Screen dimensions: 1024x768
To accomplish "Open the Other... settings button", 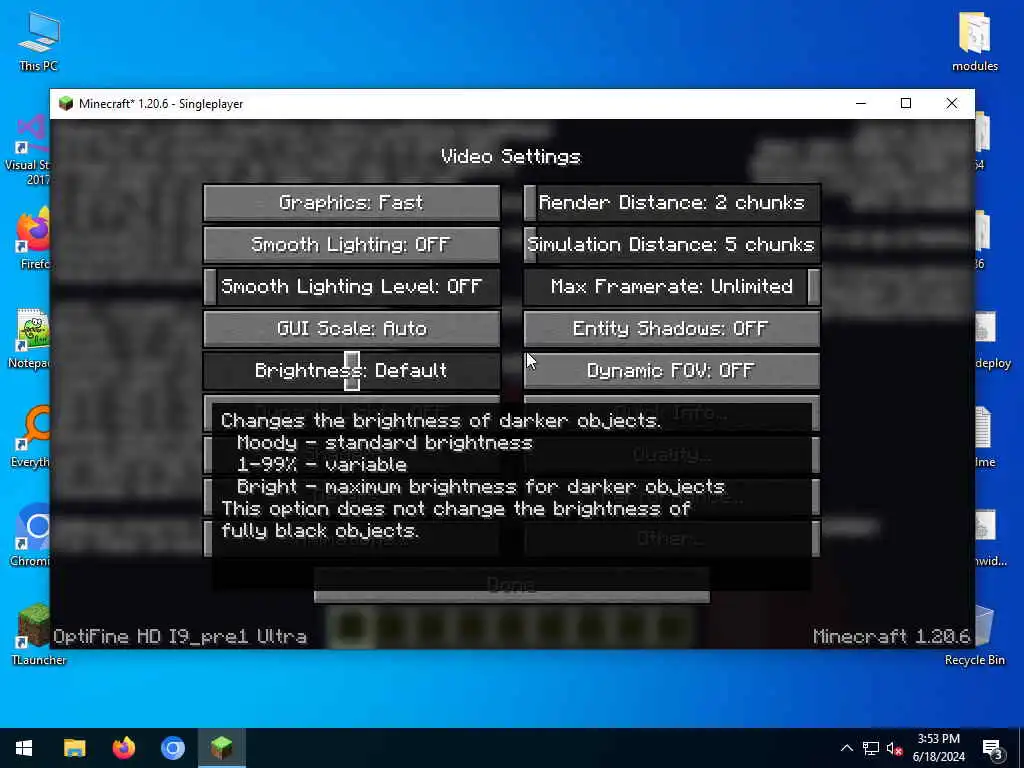I will (671, 538).
